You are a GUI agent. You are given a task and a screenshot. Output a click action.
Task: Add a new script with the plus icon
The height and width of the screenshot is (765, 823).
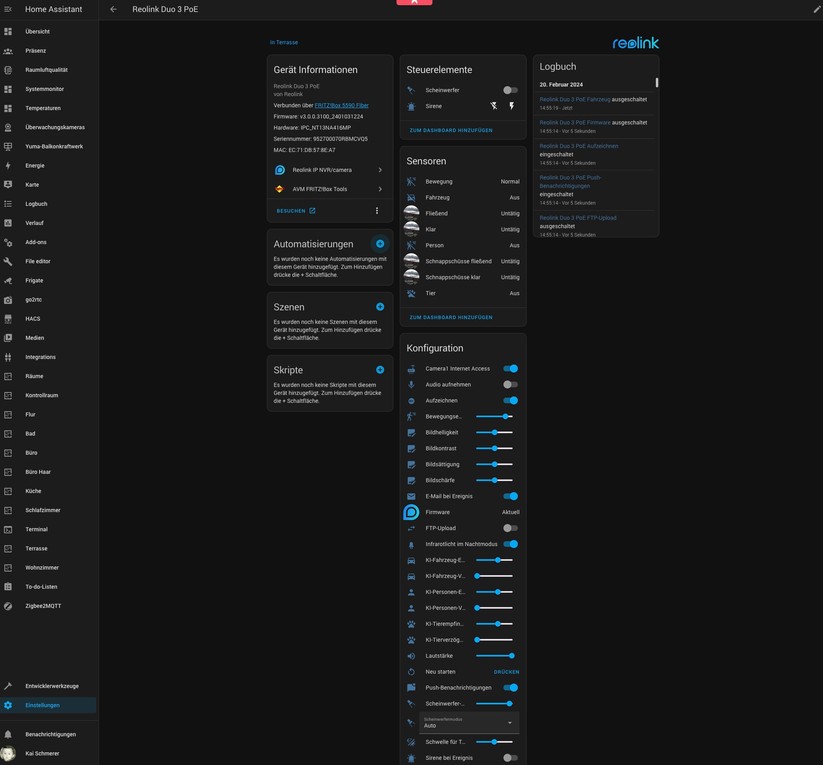380,370
